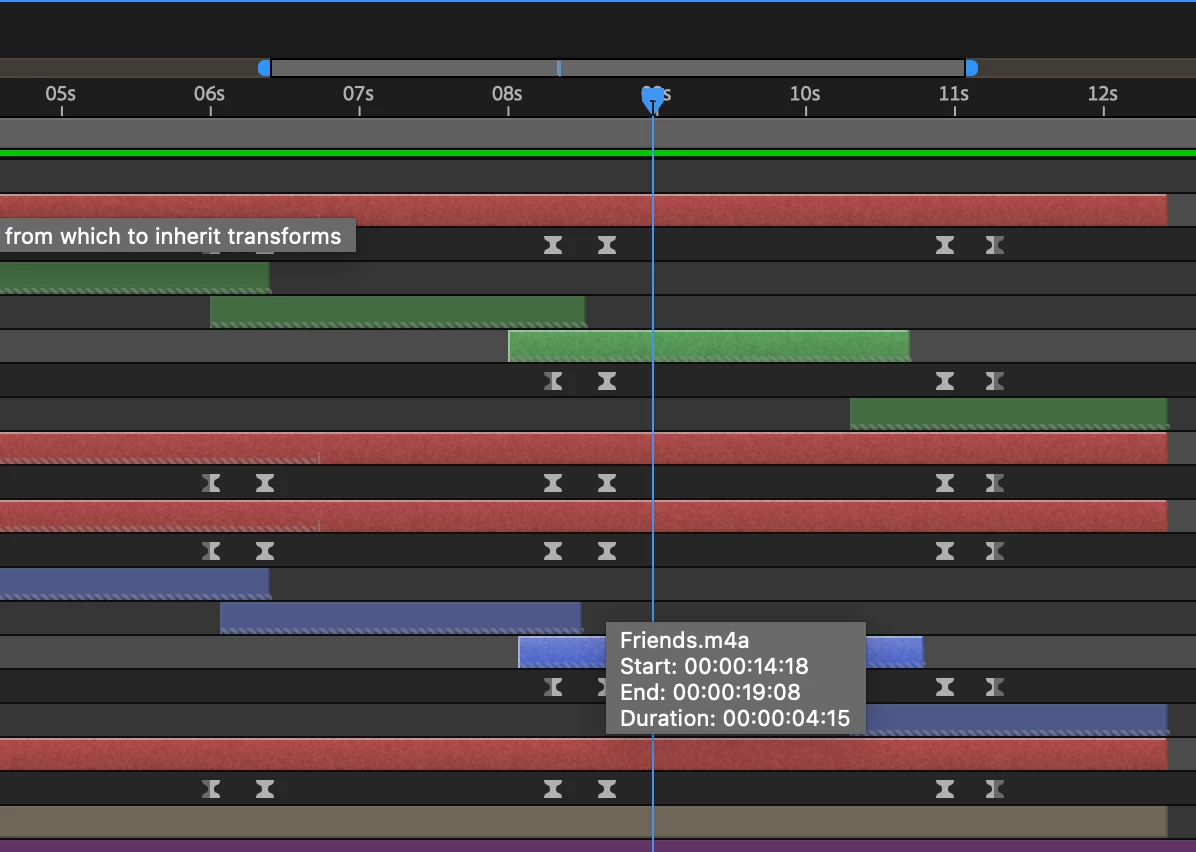Screen dimensions: 1196x852
Task: Select the highlighted light green layer bar
Action: (x=709, y=346)
